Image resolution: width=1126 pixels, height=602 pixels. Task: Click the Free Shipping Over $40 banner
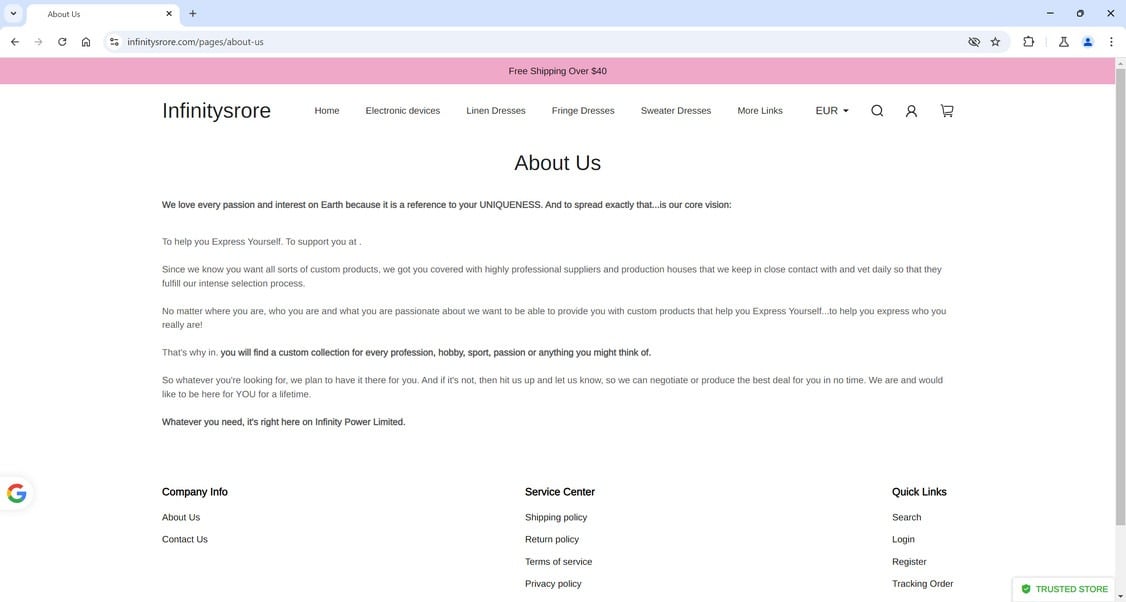[x=557, y=71]
